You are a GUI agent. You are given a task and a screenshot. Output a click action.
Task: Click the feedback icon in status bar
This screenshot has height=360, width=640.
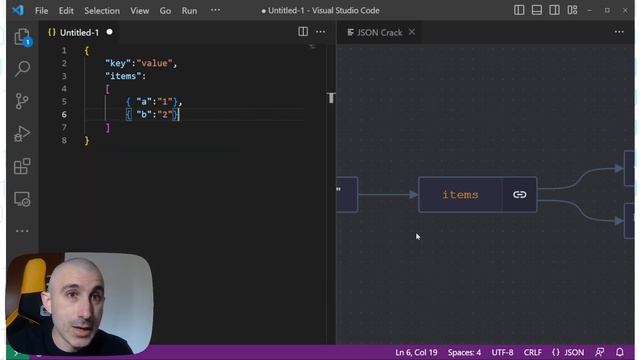coord(600,352)
